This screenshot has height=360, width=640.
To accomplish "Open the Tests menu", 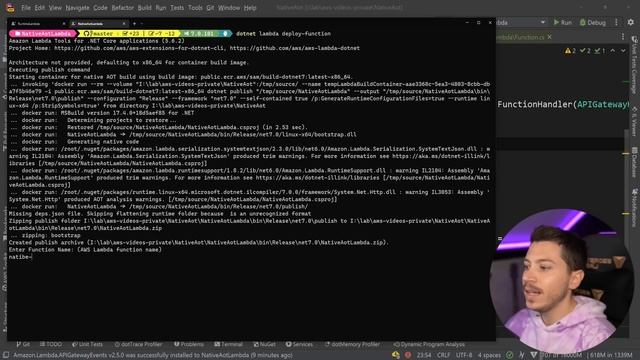I will [177, 8].
